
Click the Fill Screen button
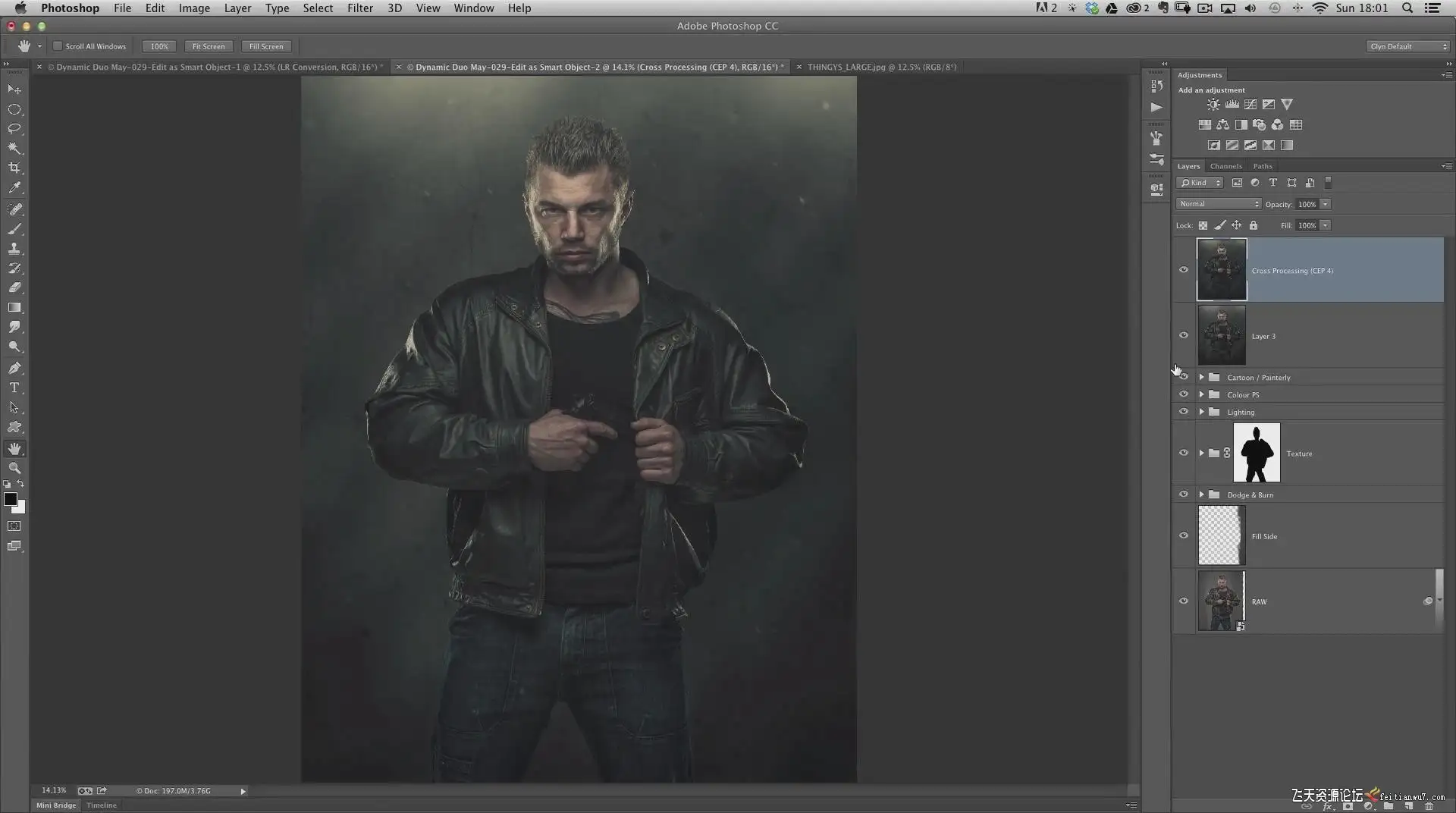tap(266, 46)
